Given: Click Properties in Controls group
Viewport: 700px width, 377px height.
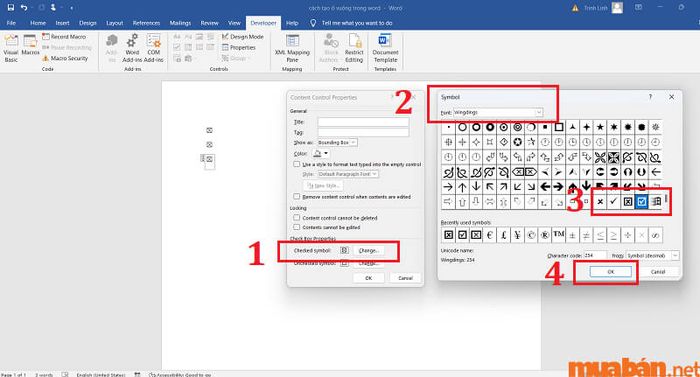Looking at the screenshot, I should point(239,47).
